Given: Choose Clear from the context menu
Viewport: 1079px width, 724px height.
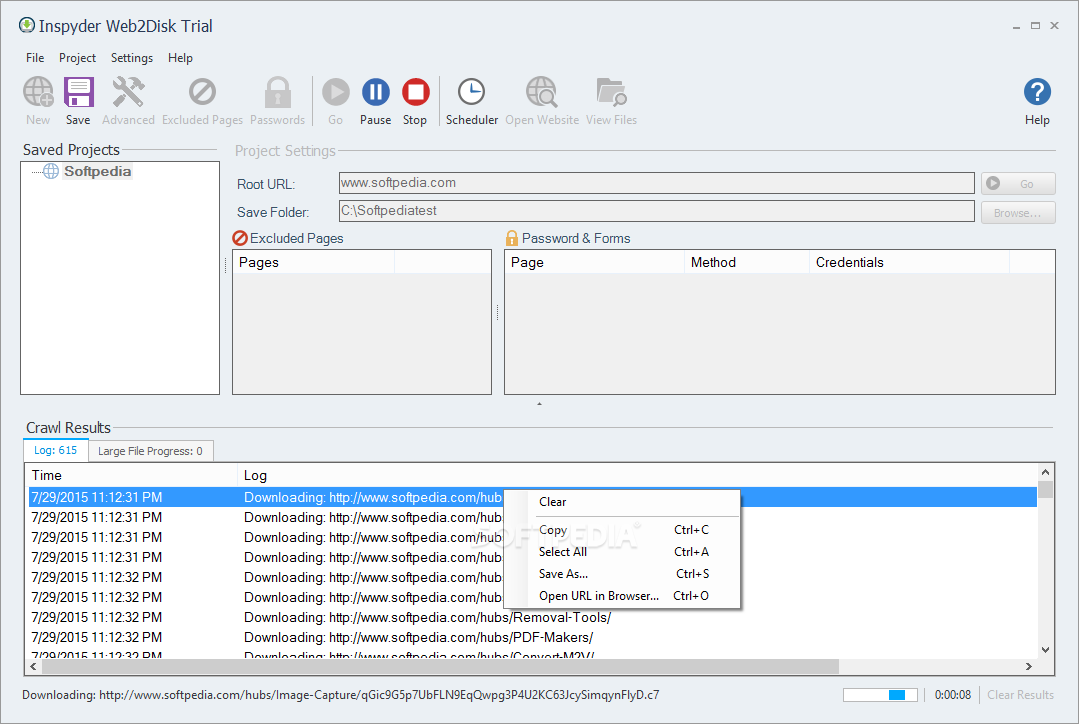Looking at the screenshot, I should (x=622, y=502).
